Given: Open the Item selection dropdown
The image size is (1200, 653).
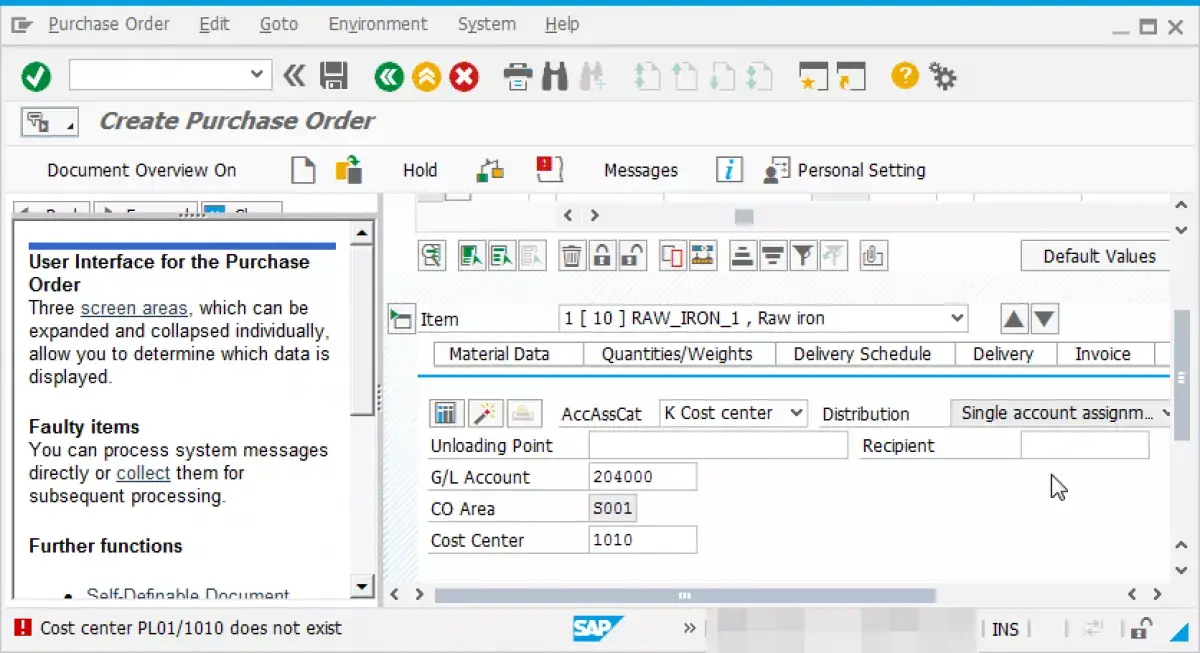Looking at the screenshot, I should pos(957,319).
